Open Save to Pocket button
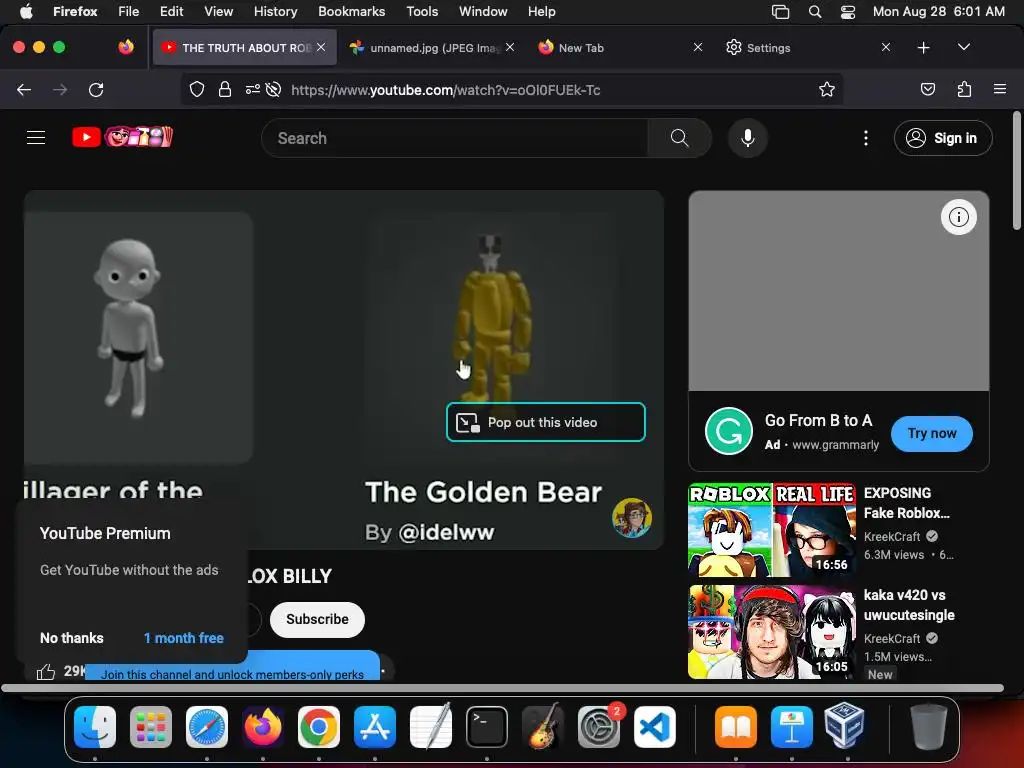The width and height of the screenshot is (1024, 768). click(927, 89)
